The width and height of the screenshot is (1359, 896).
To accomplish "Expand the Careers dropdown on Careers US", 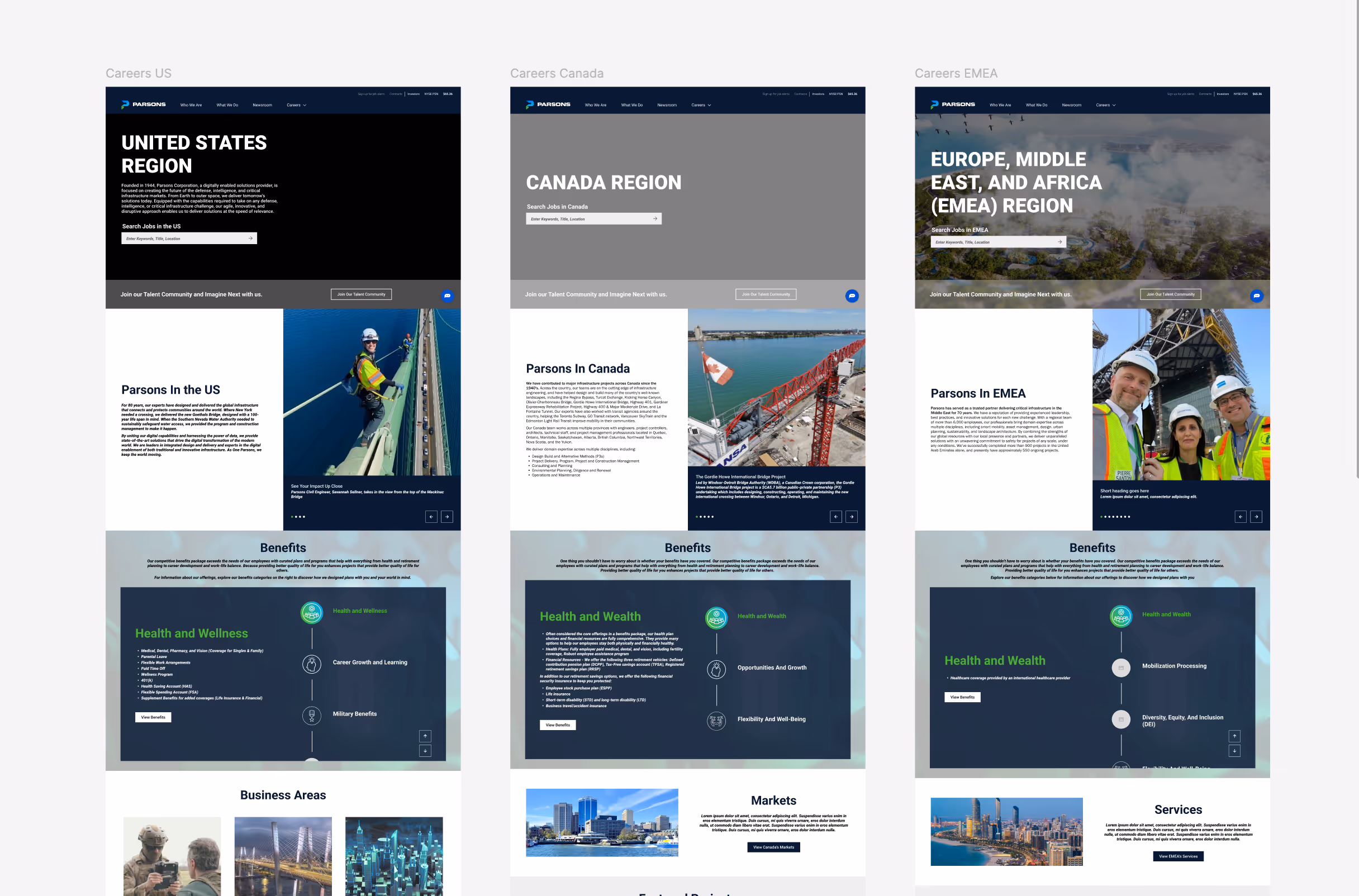I will coord(296,105).
